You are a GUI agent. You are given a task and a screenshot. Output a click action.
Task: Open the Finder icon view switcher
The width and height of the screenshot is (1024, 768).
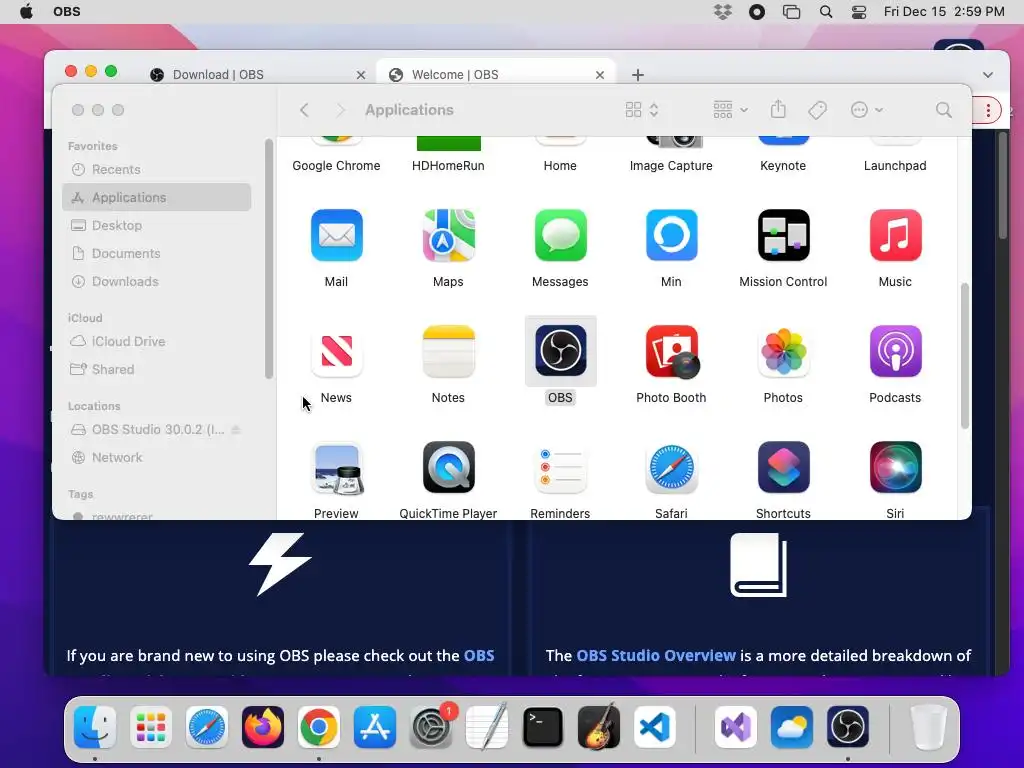pos(641,110)
